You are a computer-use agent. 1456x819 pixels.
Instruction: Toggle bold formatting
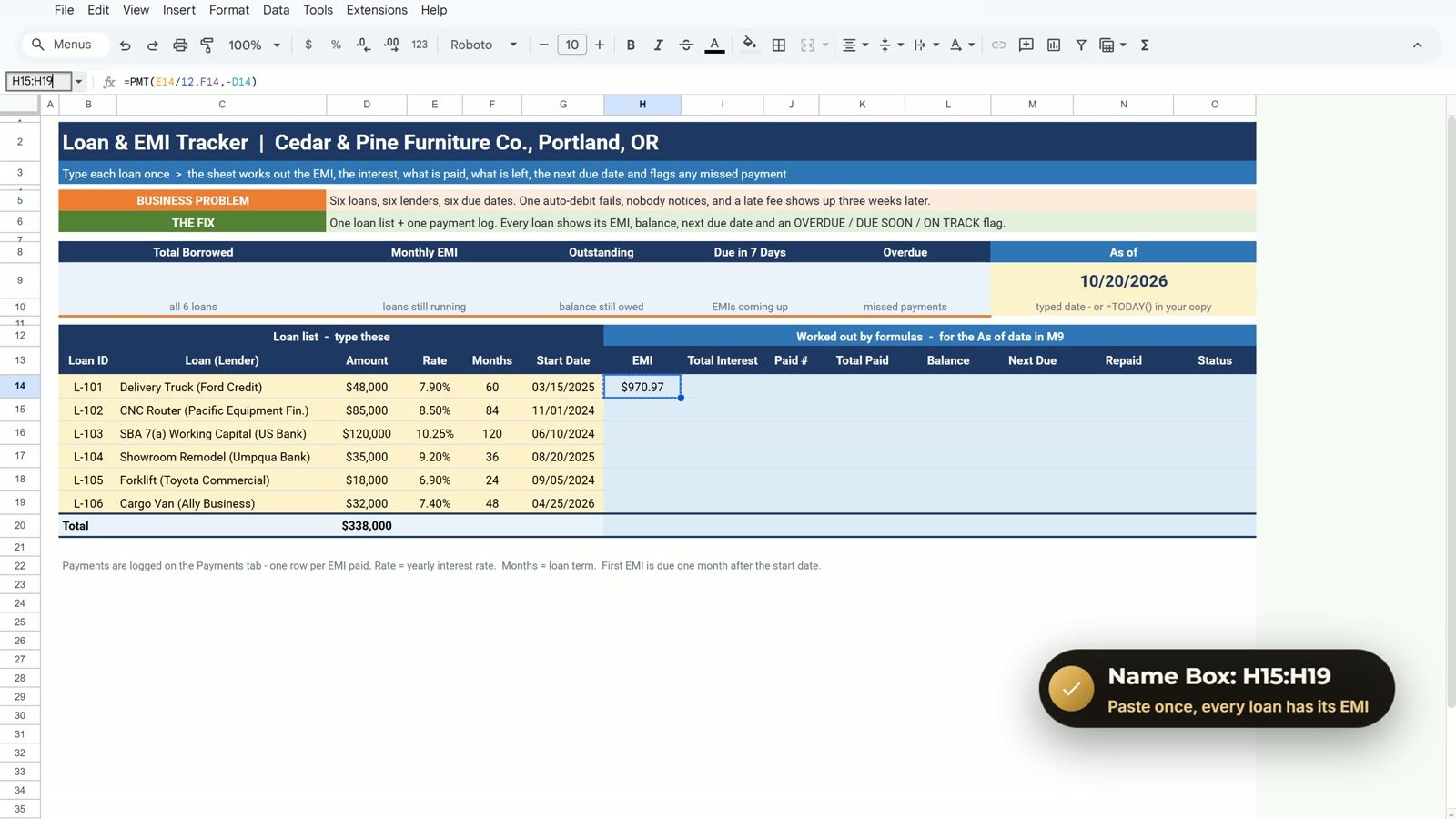tap(631, 45)
